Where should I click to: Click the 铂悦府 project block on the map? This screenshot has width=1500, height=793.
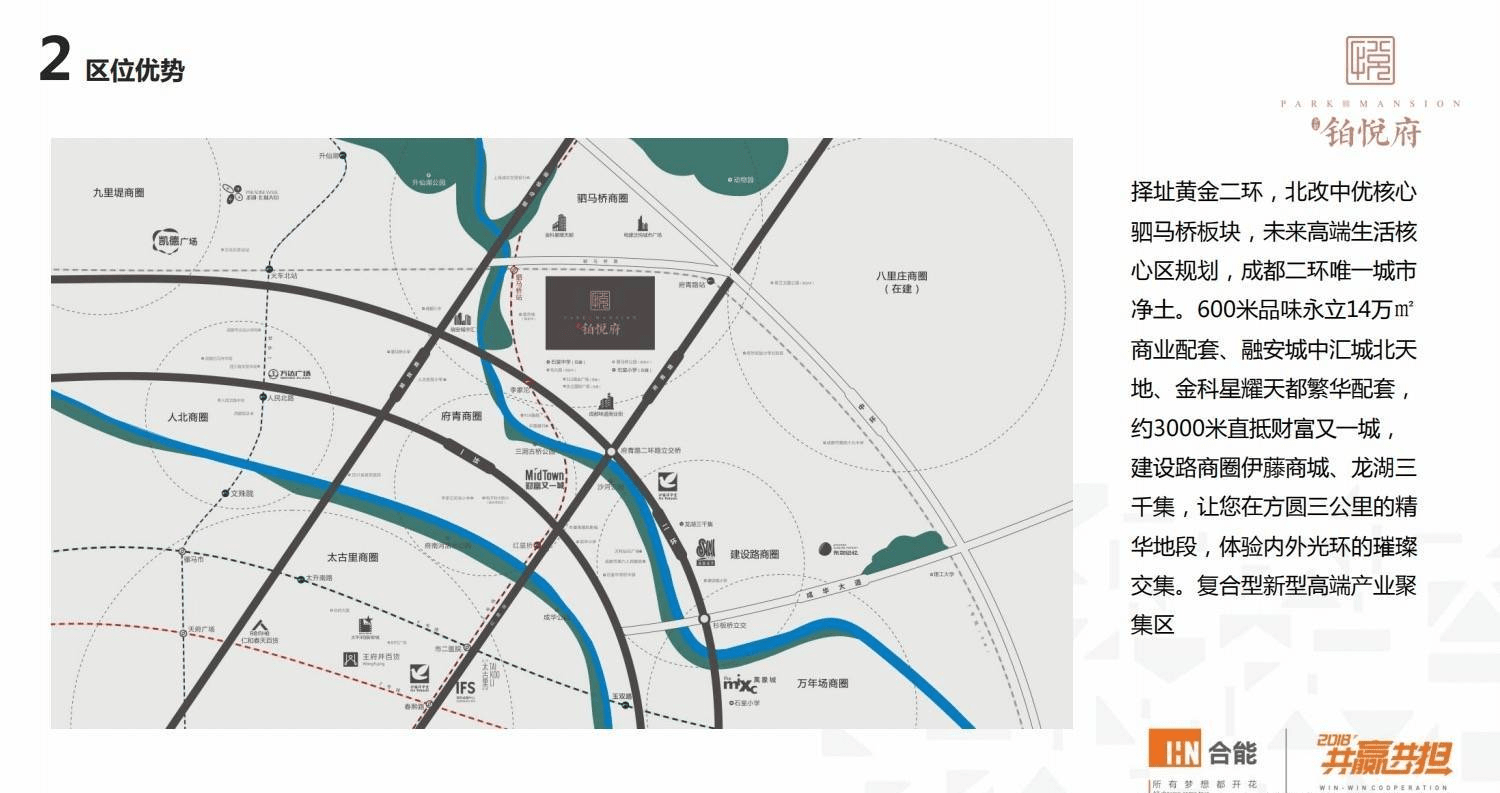coord(600,313)
